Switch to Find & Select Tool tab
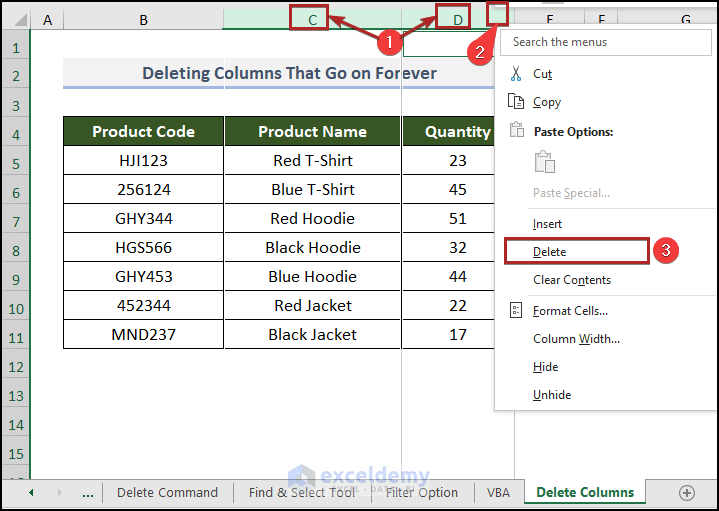The height and width of the screenshot is (511, 719). tap(302, 493)
